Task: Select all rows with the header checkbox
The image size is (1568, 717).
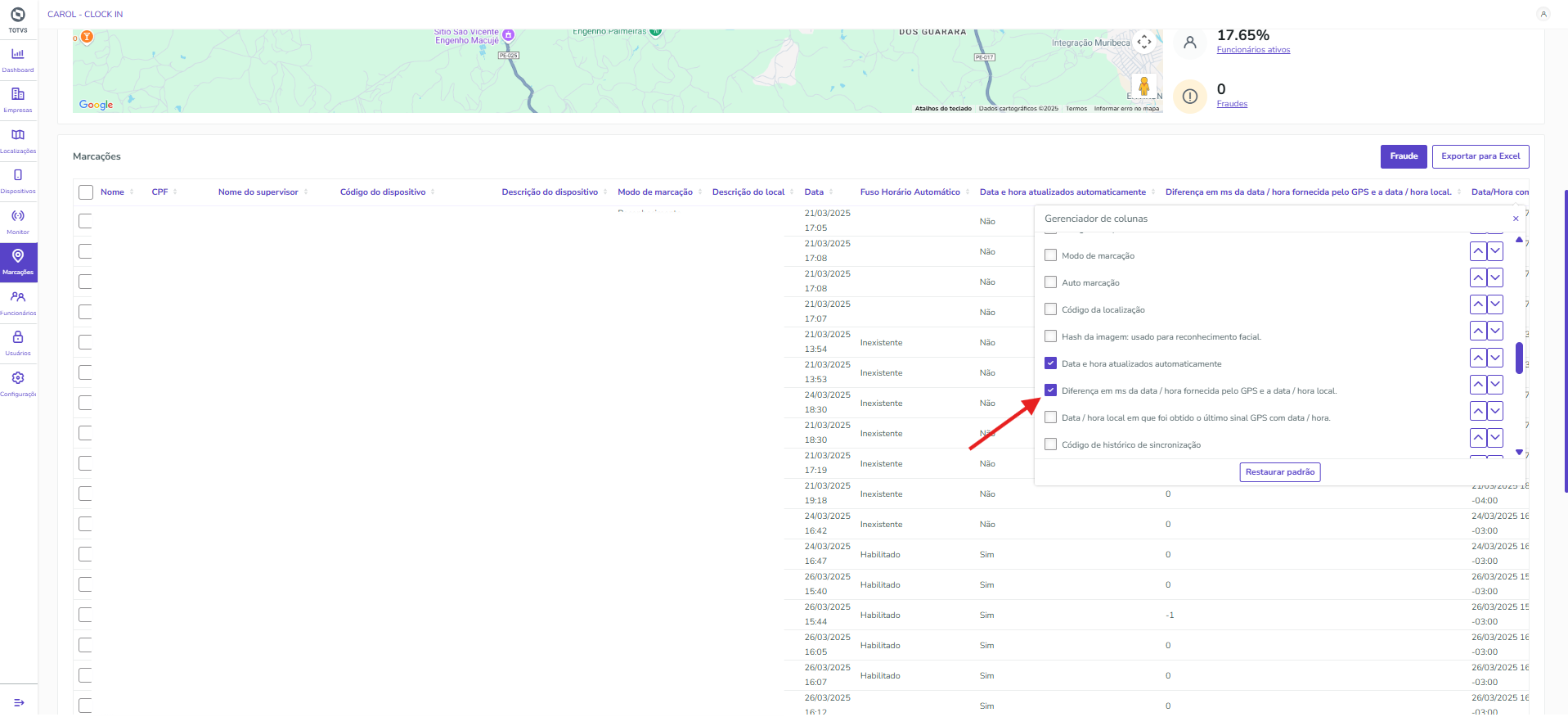Action: tap(86, 192)
